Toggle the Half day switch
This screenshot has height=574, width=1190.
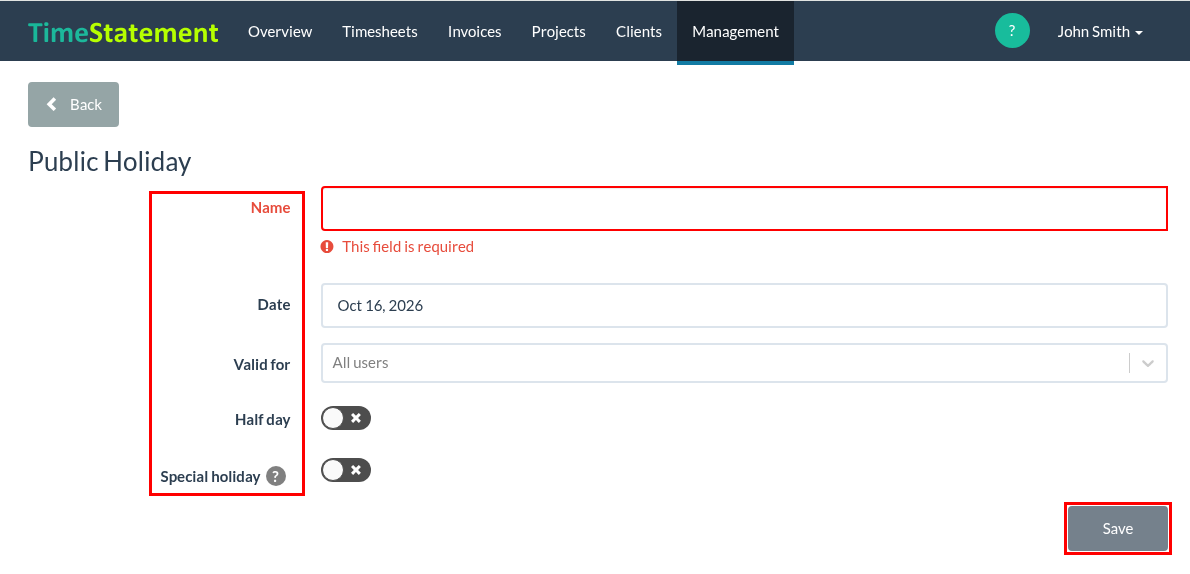(x=345, y=418)
